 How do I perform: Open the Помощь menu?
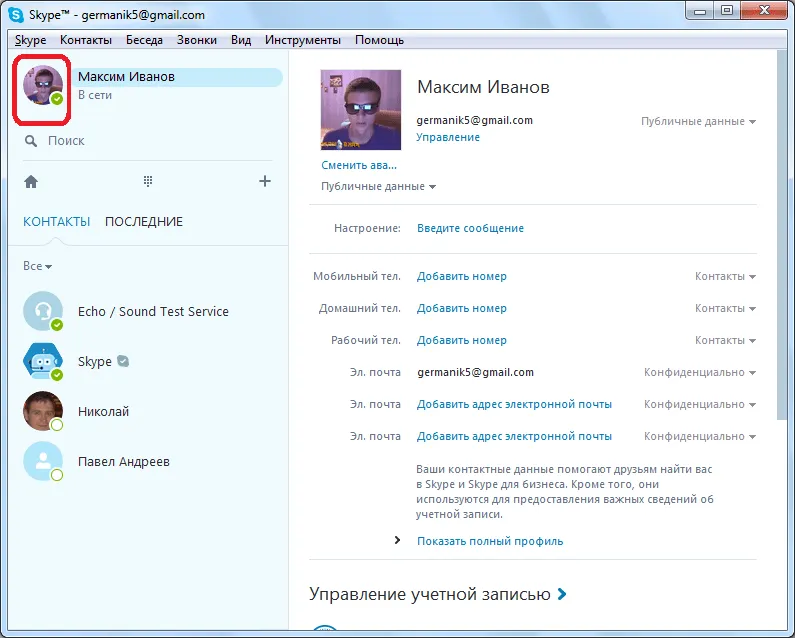pyautogui.click(x=379, y=40)
